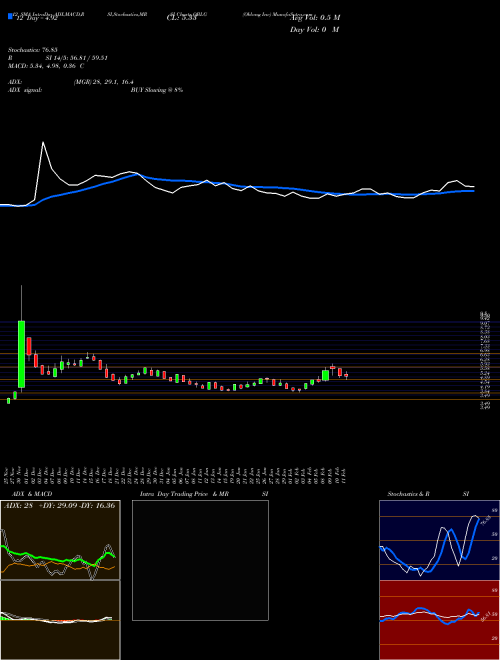Click the empty intraday trading price panel
500x660 pixels.
[x=200, y=560]
